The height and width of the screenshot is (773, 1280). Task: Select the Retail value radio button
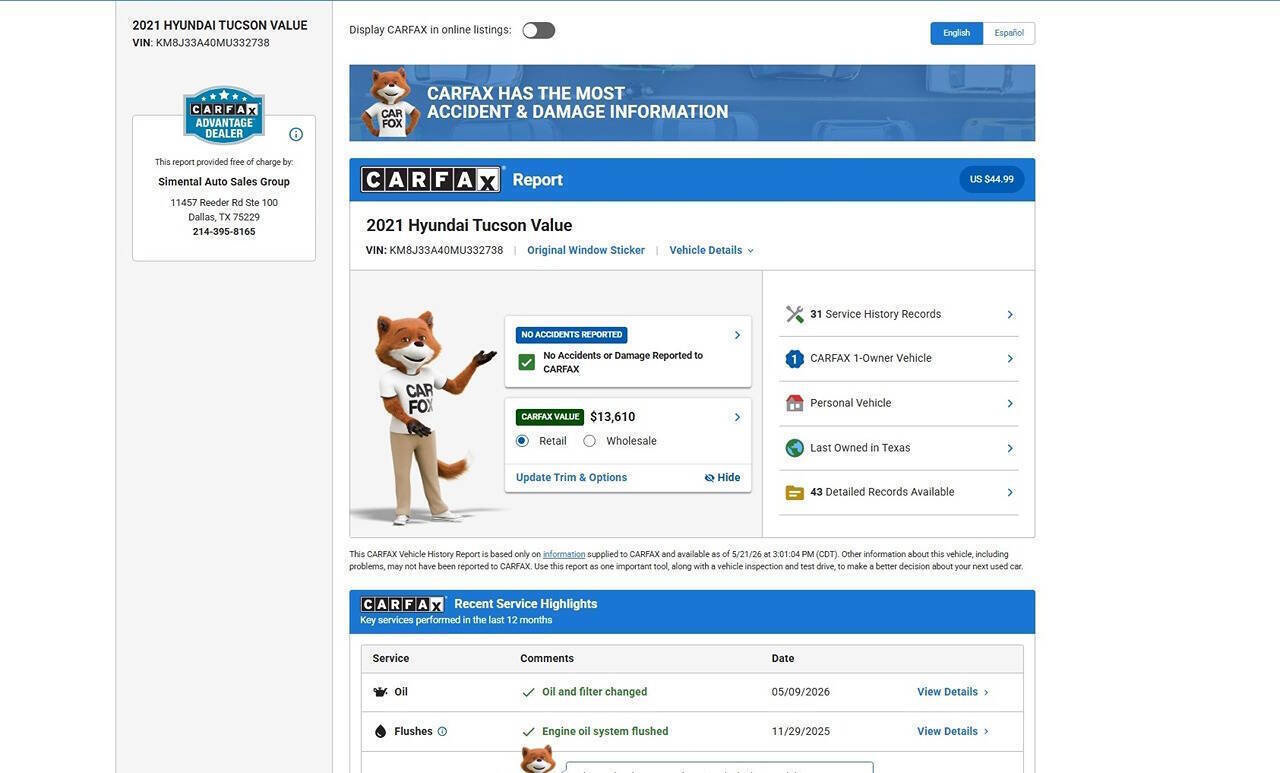[x=522, y=441]
